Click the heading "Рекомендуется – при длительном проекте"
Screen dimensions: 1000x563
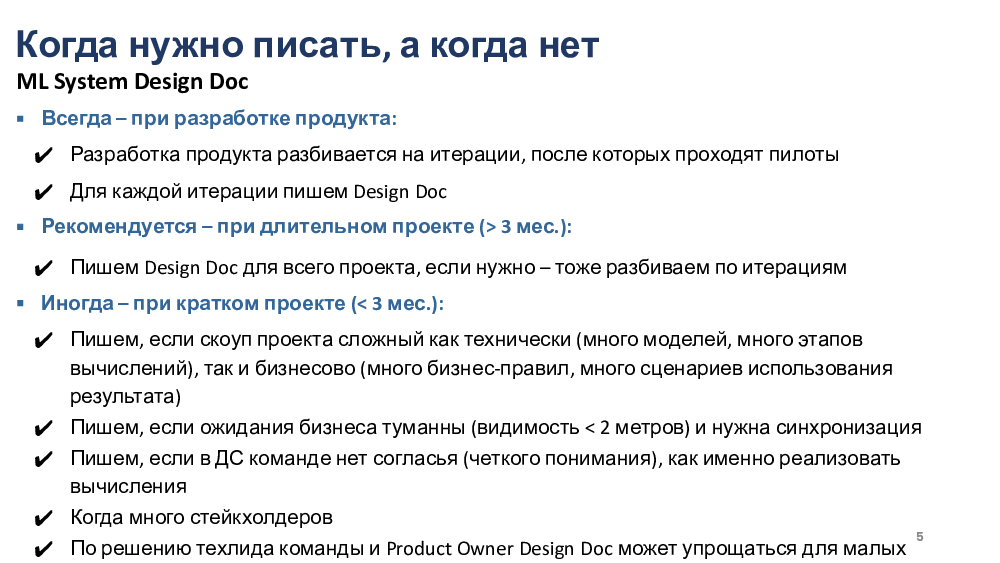click(306, 227)
